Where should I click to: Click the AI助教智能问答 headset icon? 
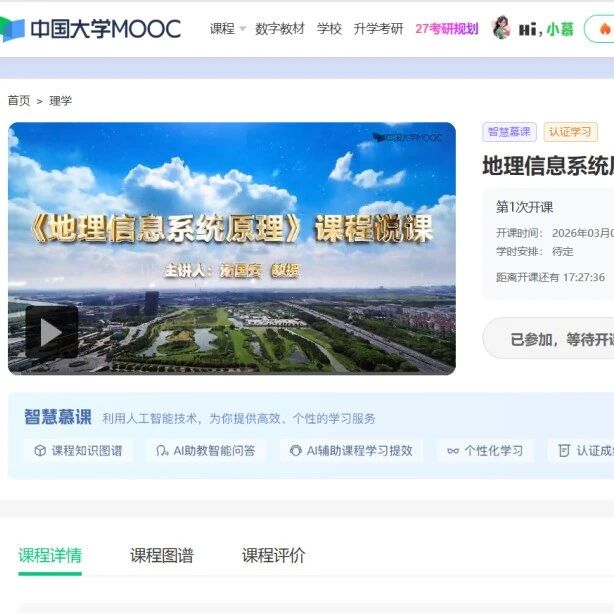162,451
